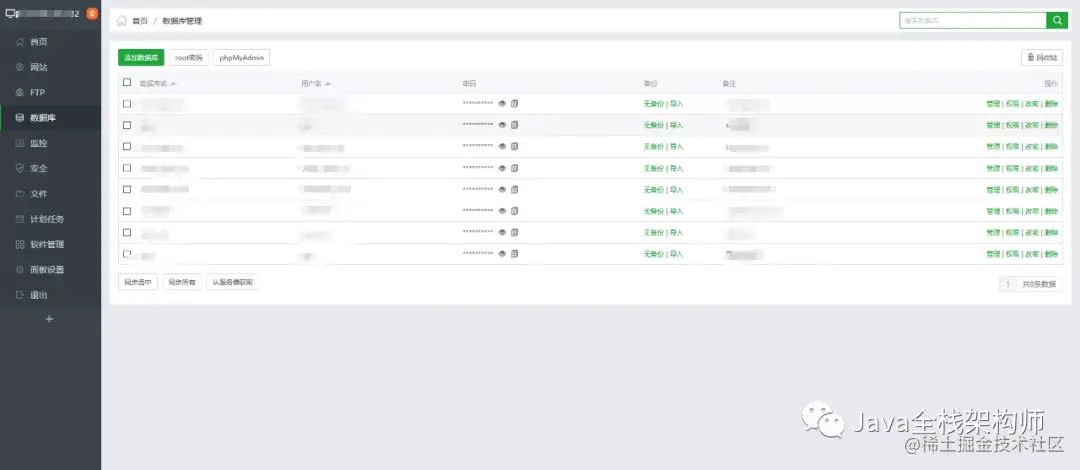Click the home icon in the breadcrumb

click(122, 21)
